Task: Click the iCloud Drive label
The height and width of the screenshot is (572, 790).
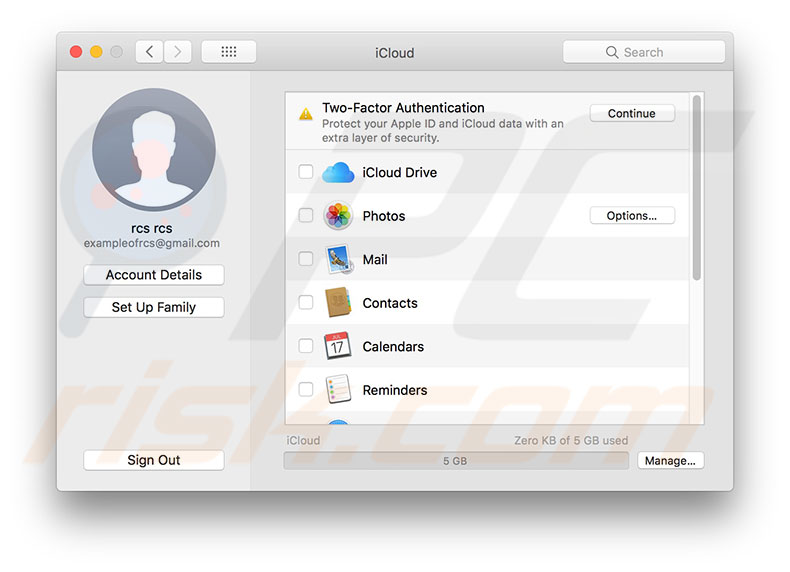Action: pos(400,172)
